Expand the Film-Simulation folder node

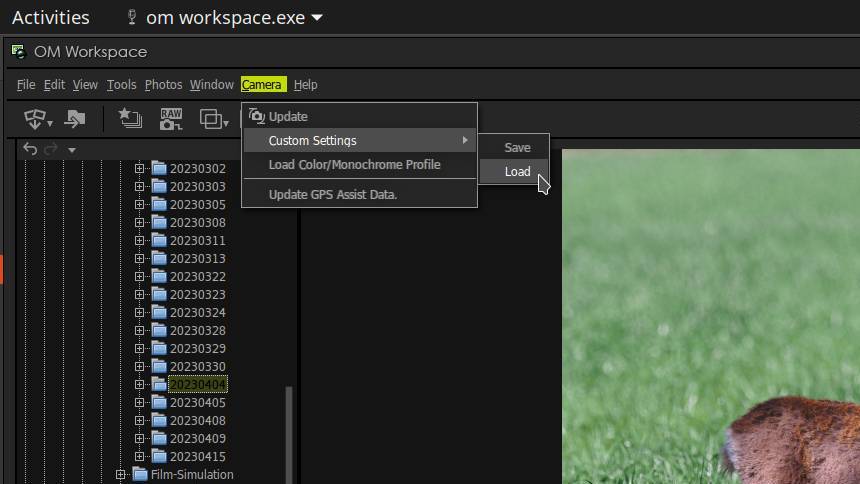click(121, 474)
